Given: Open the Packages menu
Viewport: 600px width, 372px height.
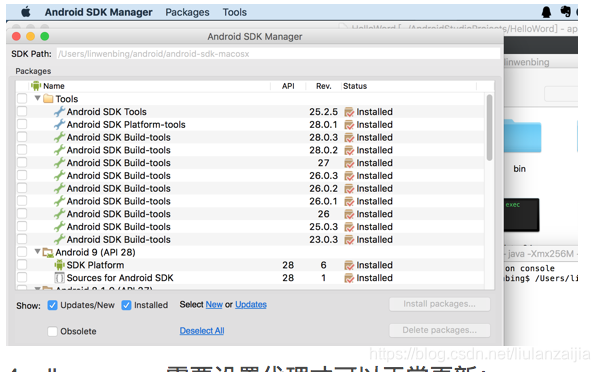Looking at the screenshot, I should pos(187,12).
